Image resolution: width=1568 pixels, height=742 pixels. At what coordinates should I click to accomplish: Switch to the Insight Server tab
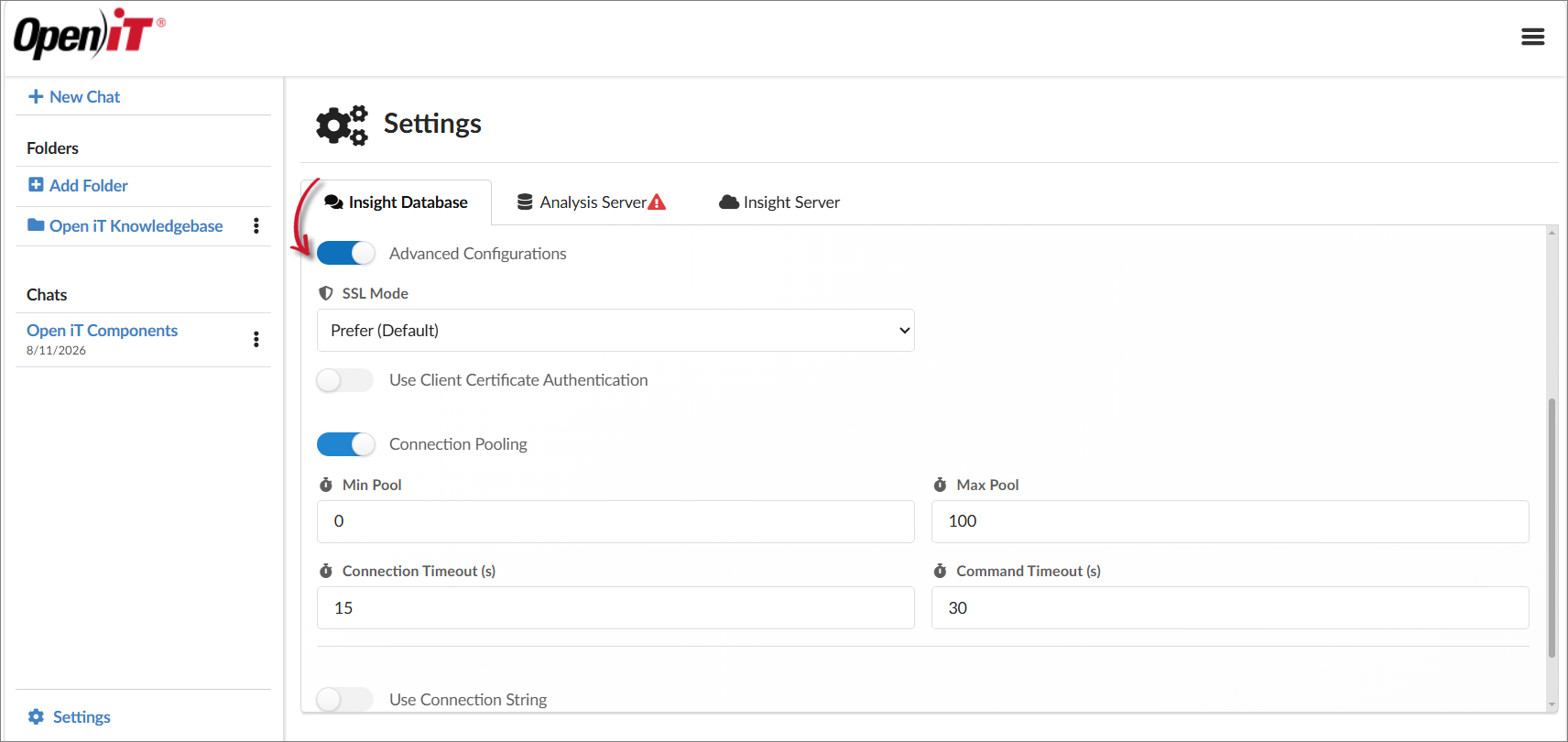click(779, 202)
